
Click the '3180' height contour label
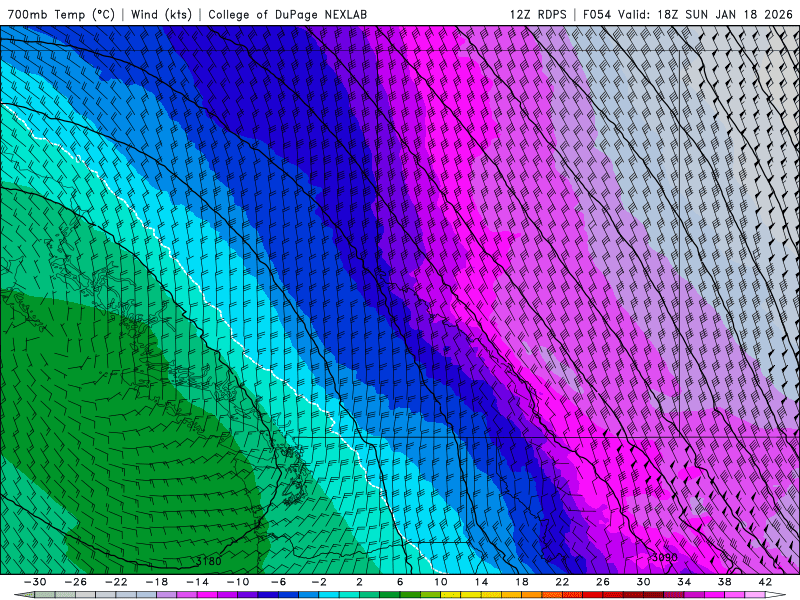click(209, 561)
